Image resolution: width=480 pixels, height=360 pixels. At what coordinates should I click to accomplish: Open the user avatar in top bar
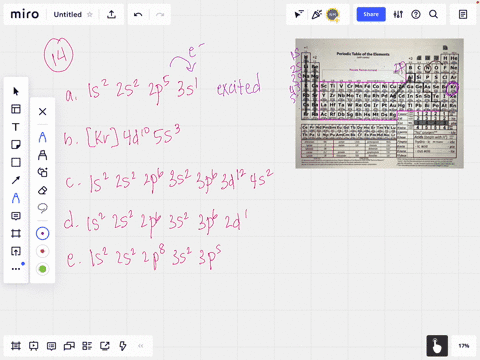333,14
